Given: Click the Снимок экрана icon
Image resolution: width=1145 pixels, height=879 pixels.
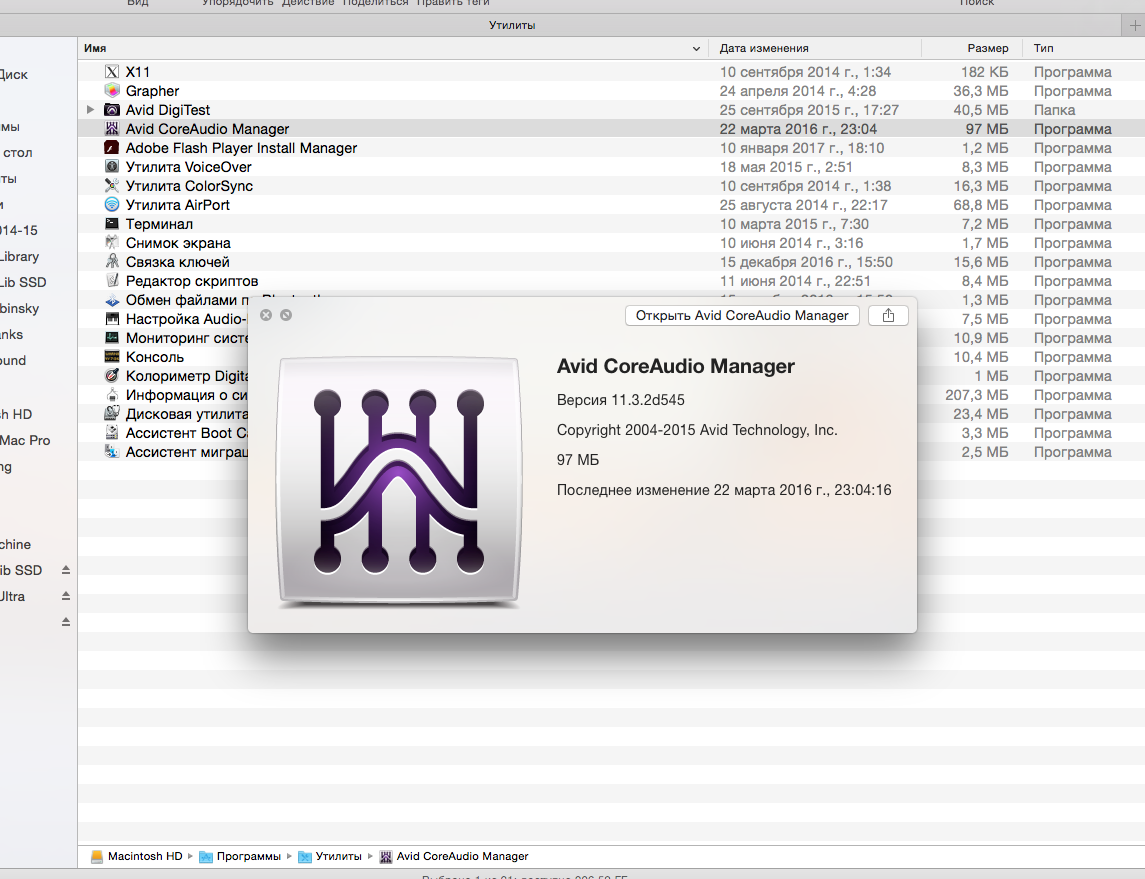Looking at the screenshot, I should [112, 242].
